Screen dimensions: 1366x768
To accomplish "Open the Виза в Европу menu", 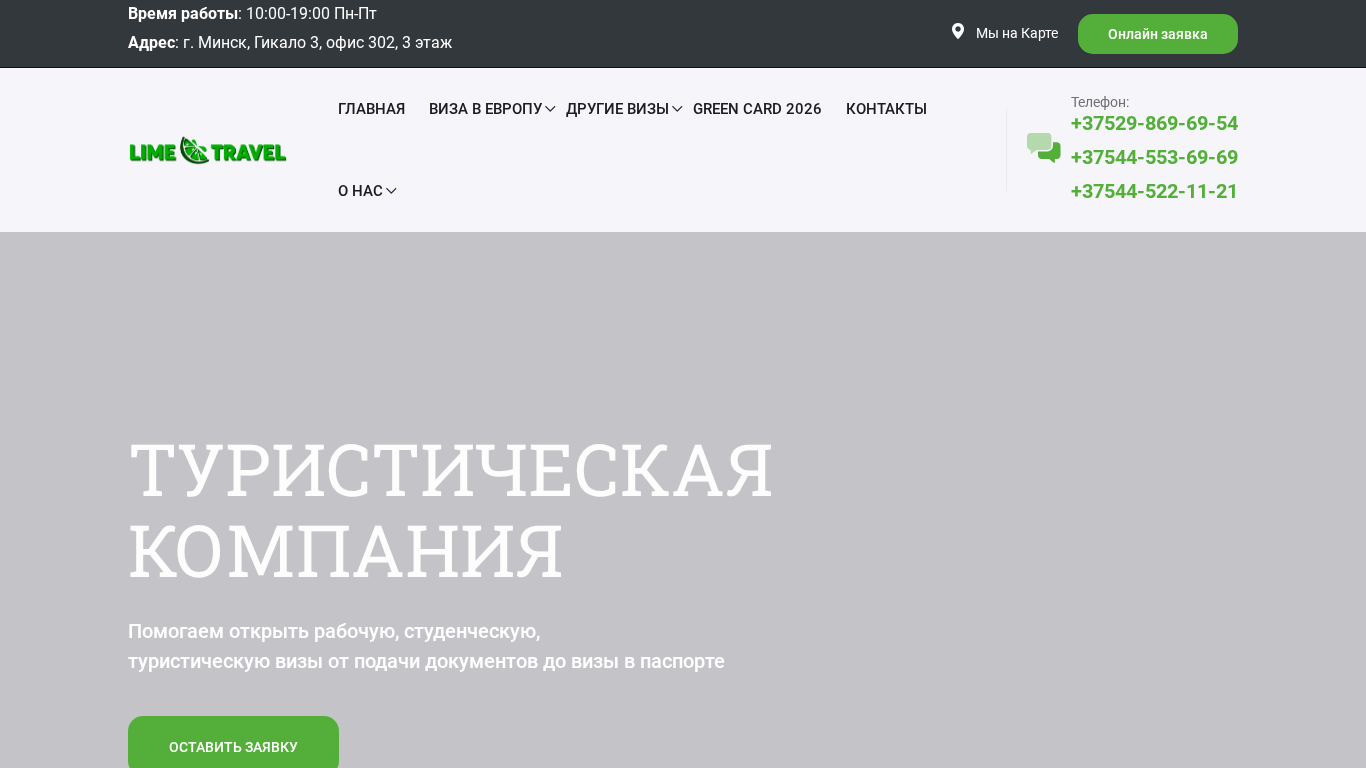I will [x=485, y=109].
